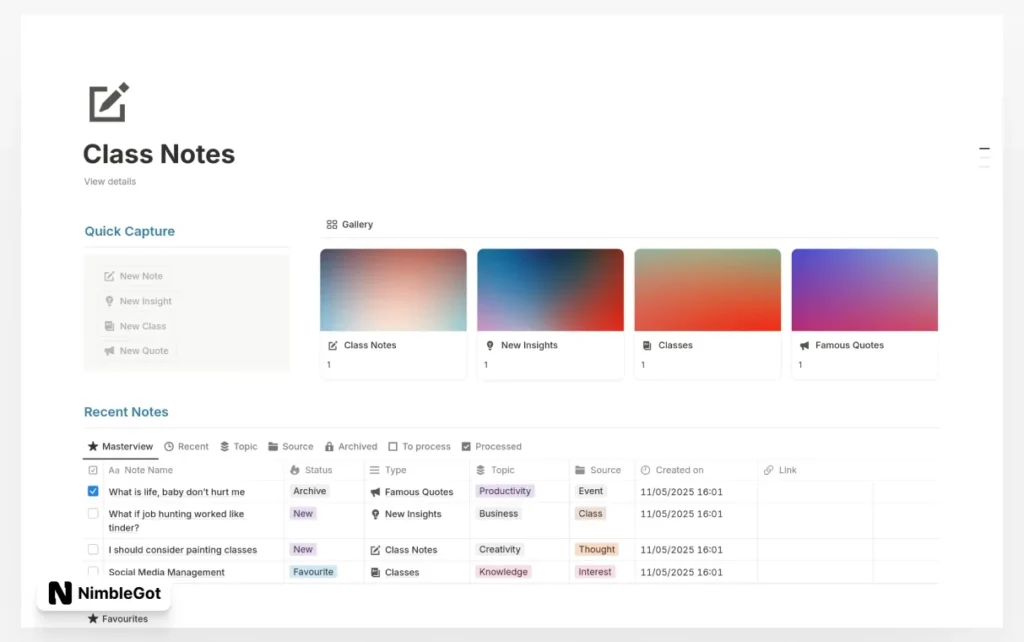Click the Source column header
The image size is (1024, 642).
pos(598,470)
